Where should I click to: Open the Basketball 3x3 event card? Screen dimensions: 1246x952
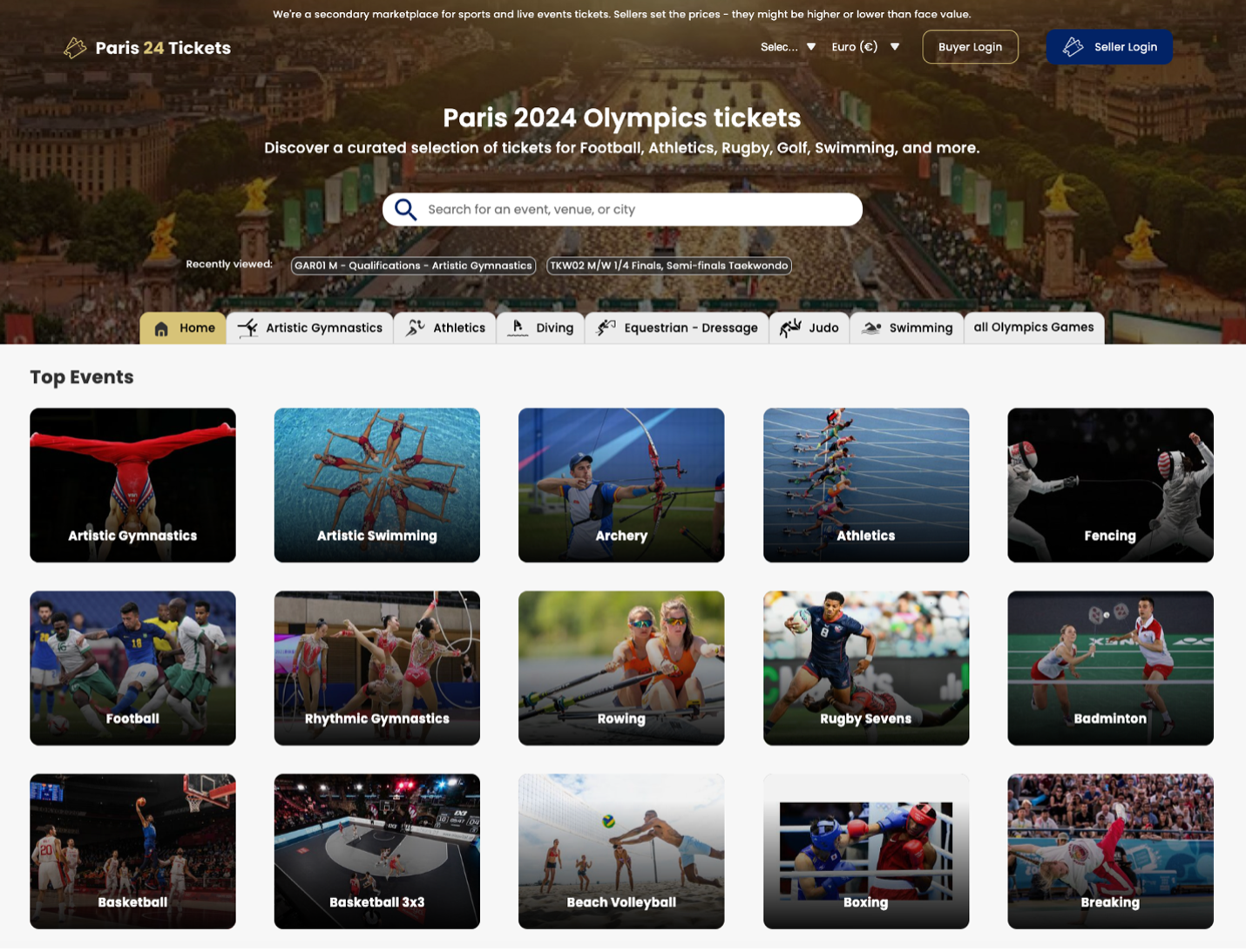coord(377,851)
